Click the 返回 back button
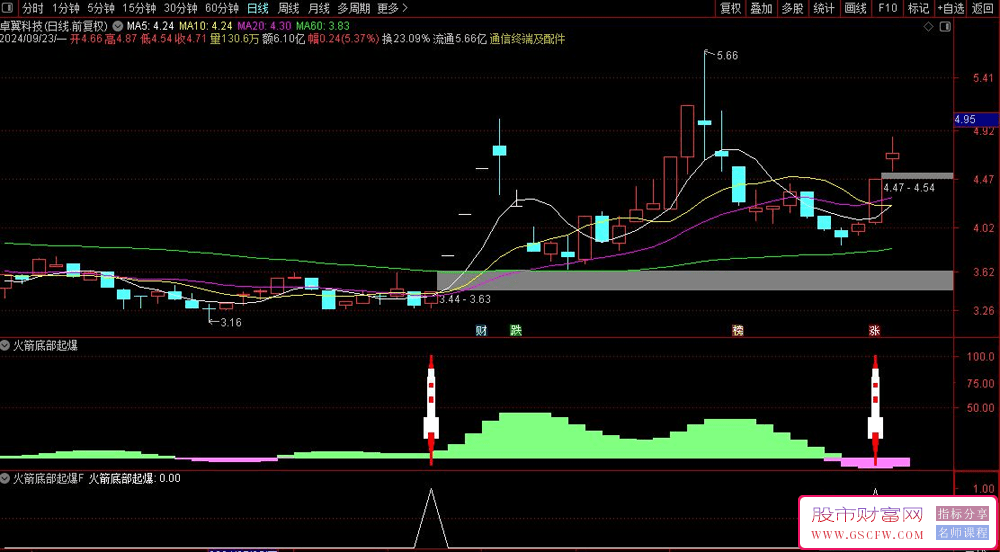Image resolution: width=1000 pixels, height=552 pixels. coord(983,8)
